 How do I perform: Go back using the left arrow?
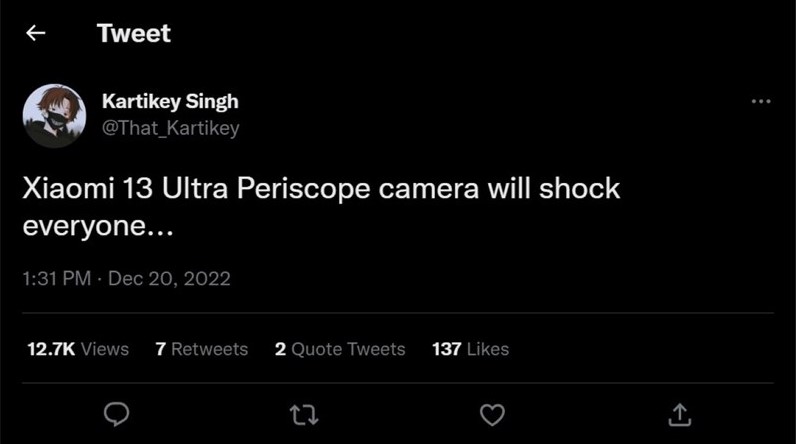36,33
